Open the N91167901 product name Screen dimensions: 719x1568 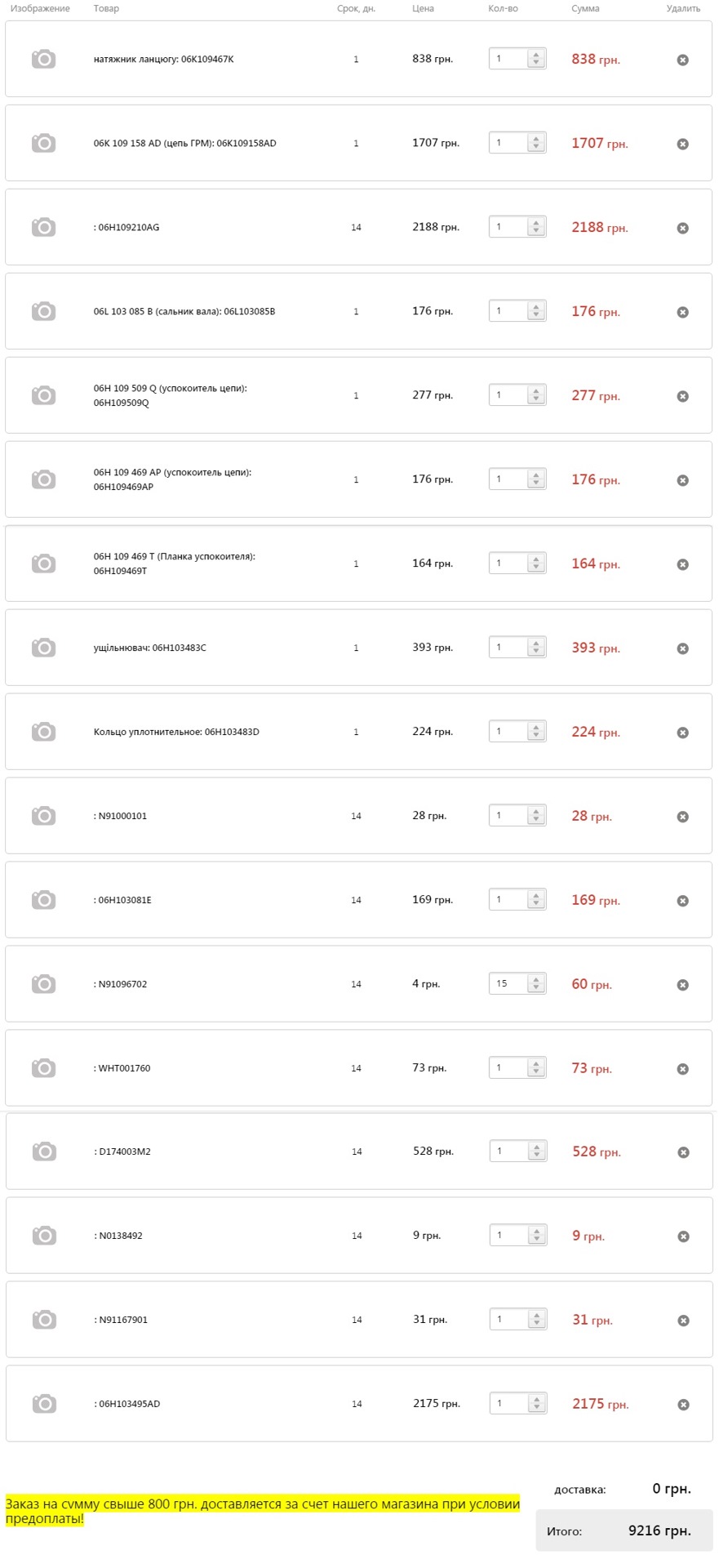tap(121, 1320)
